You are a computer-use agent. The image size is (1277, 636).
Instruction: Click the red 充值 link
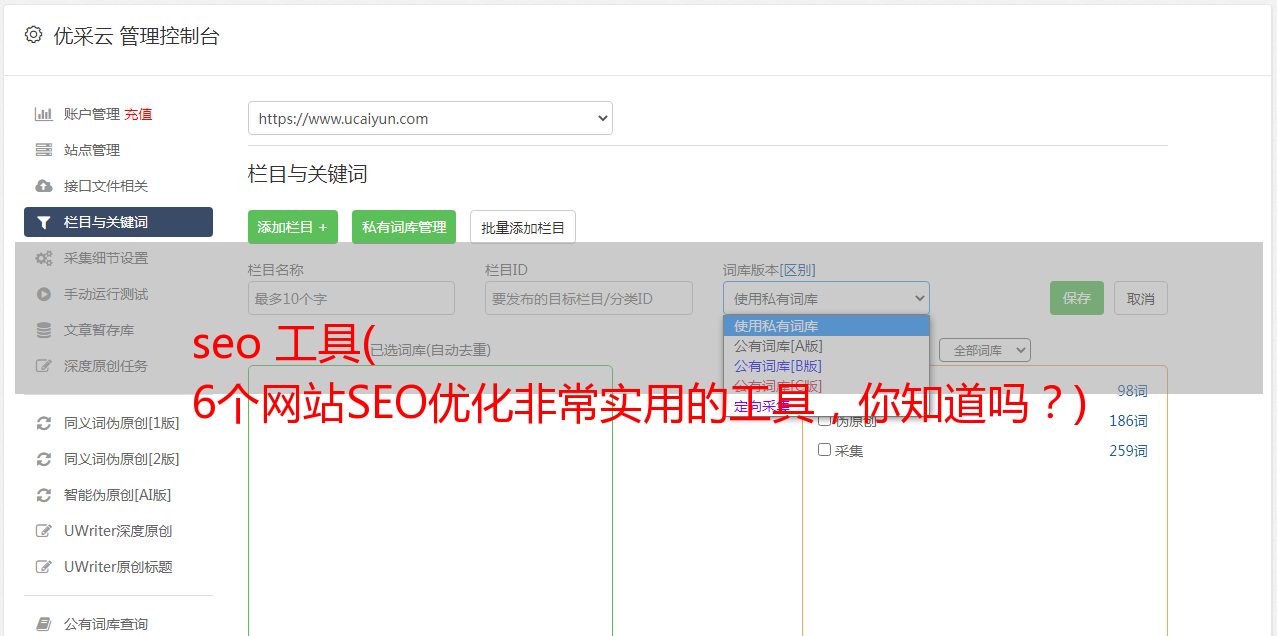(x=138, y=114)
